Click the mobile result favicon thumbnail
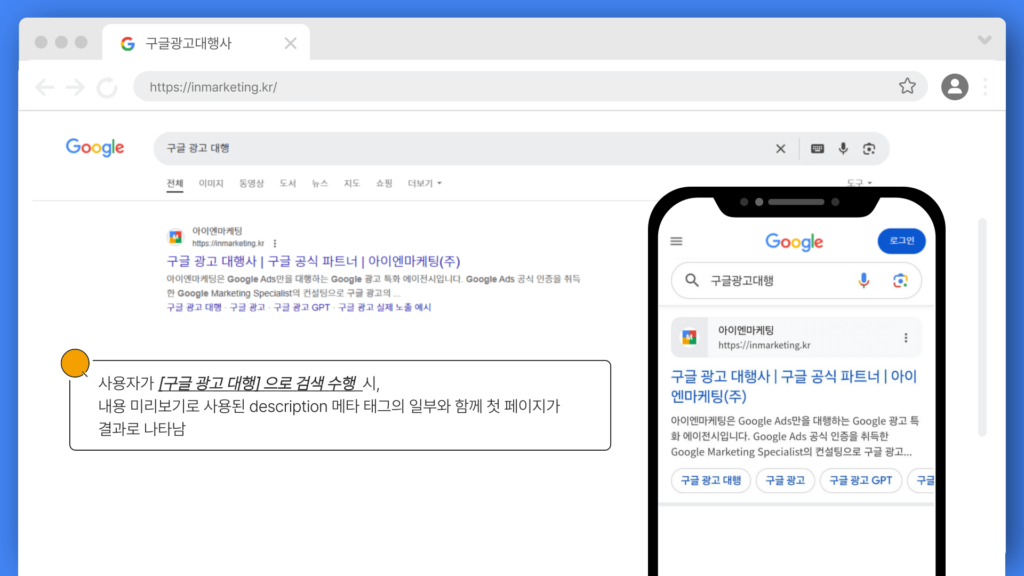1024x576 pixels. click(x=690, y=337)
